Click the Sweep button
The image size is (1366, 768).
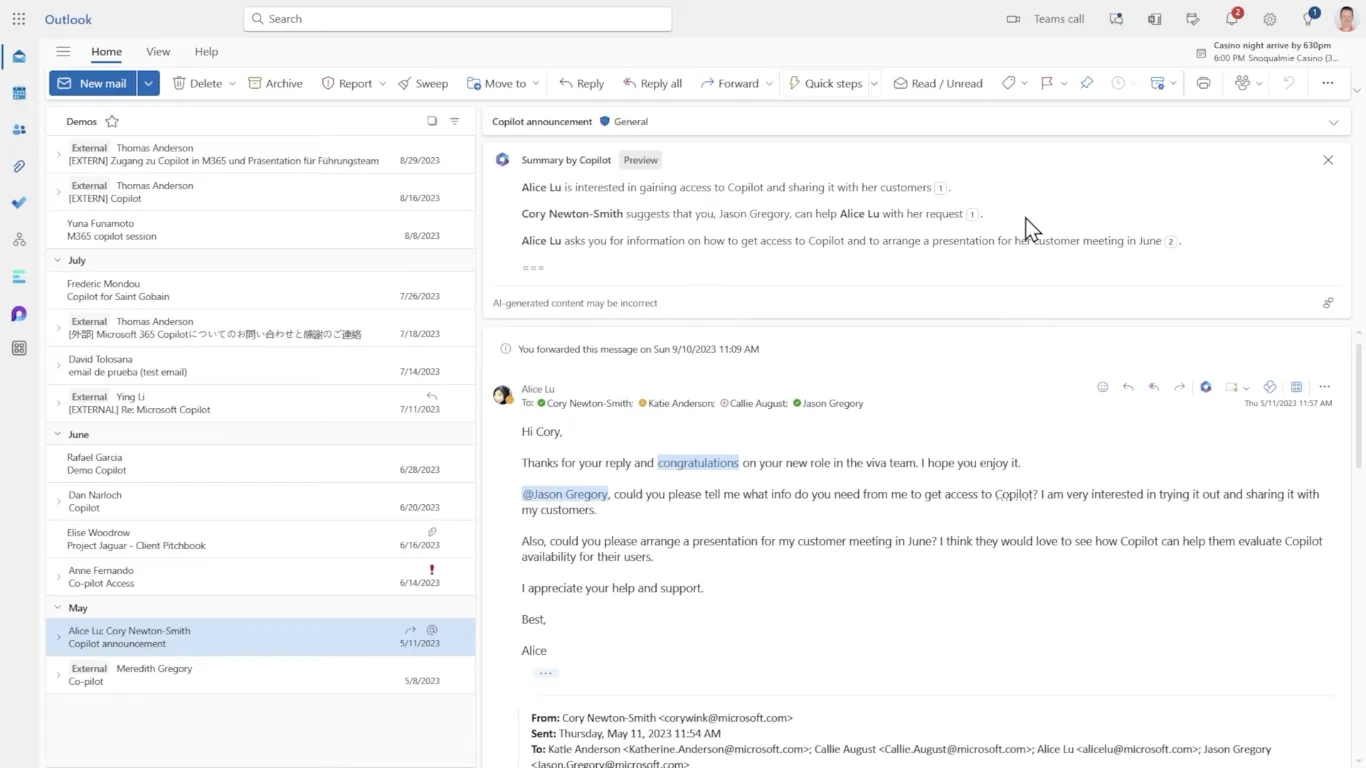(x=423, y=83)
